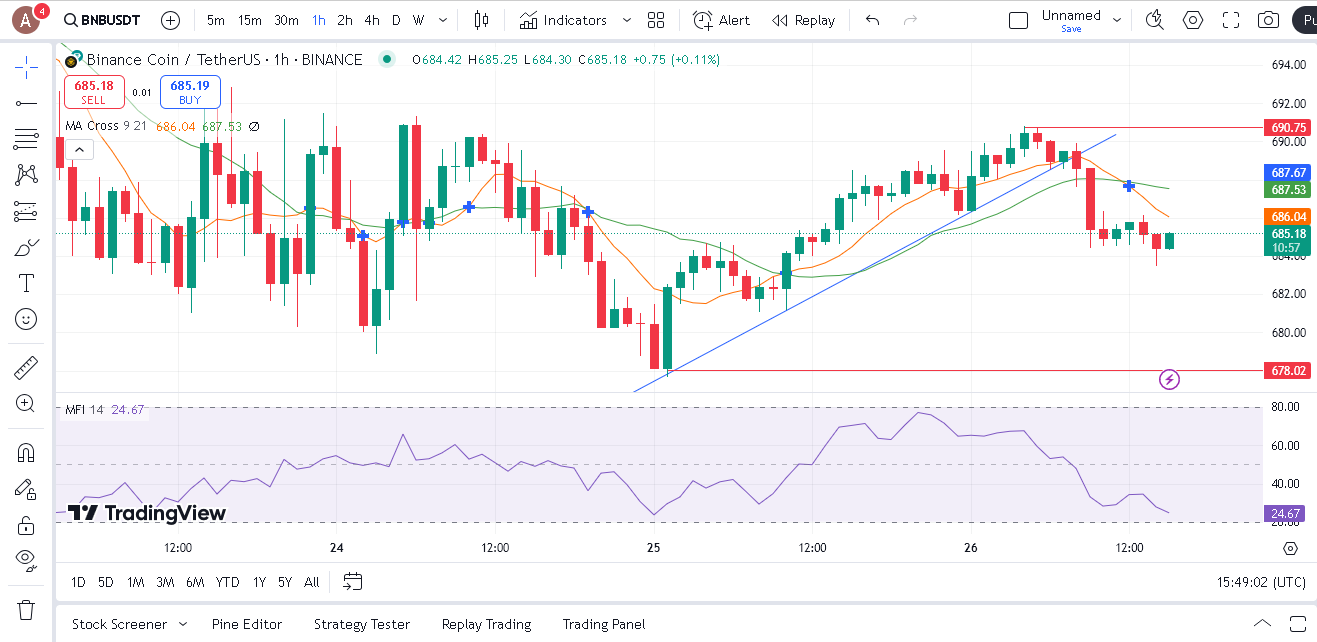The image size is (1317, 642).
Task: Open the Stock Screener tab
Action: click(119, 624)
